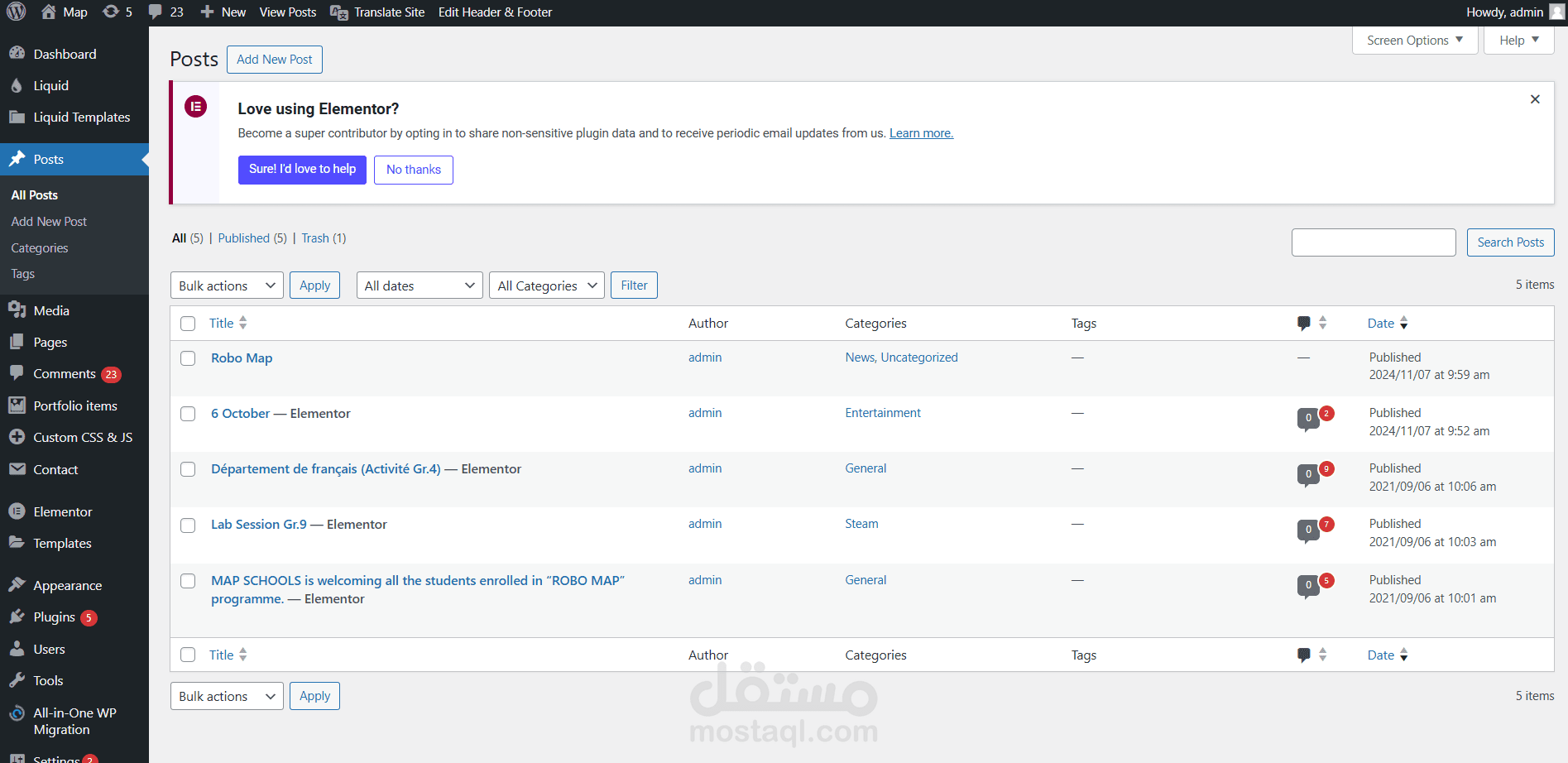This screenshot has width=1568, height=763.
Task: Open the updates icon showing 5
Action: tap(111, 12)
